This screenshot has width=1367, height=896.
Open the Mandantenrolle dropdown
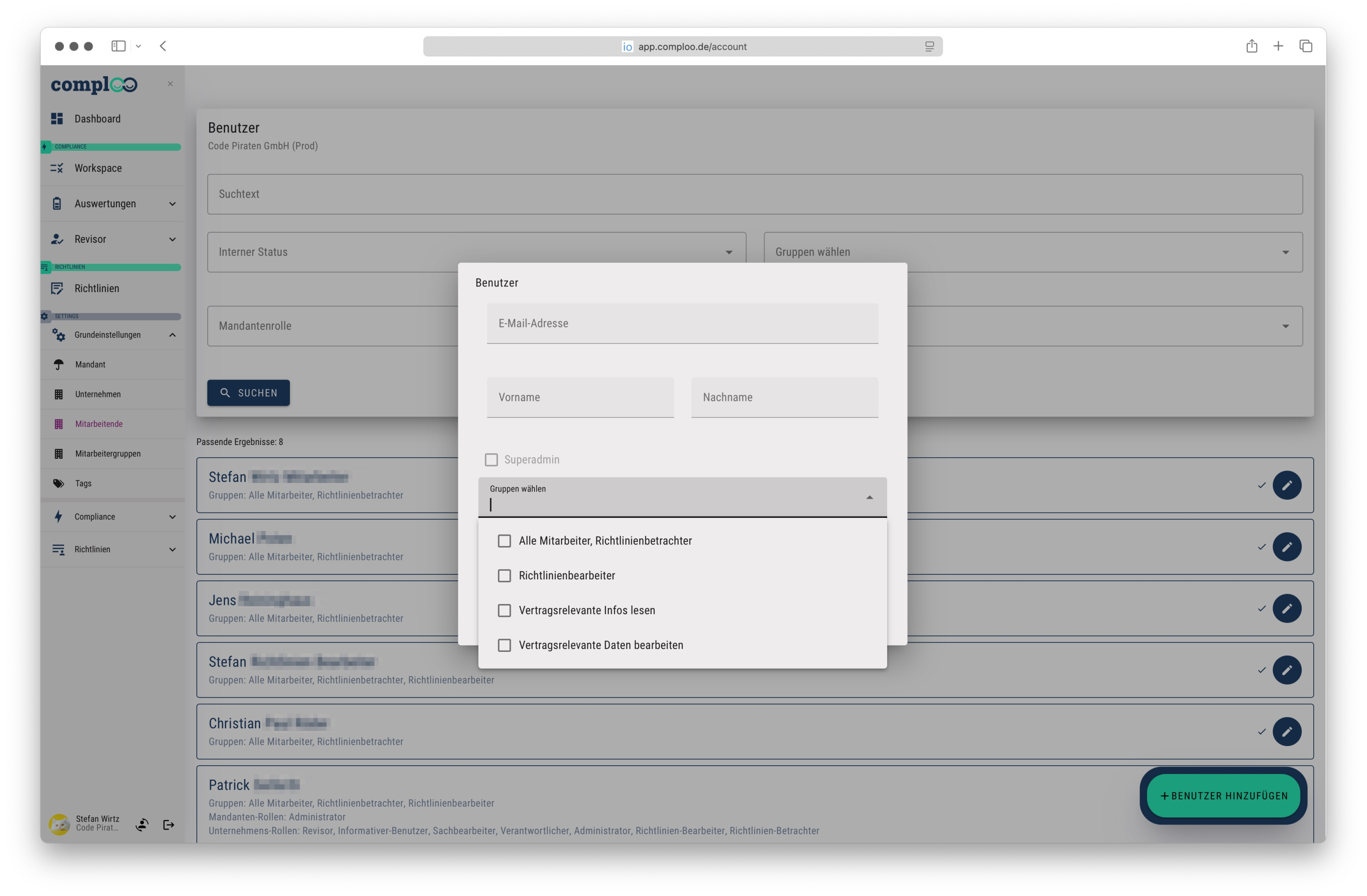(x=333, y=326)
